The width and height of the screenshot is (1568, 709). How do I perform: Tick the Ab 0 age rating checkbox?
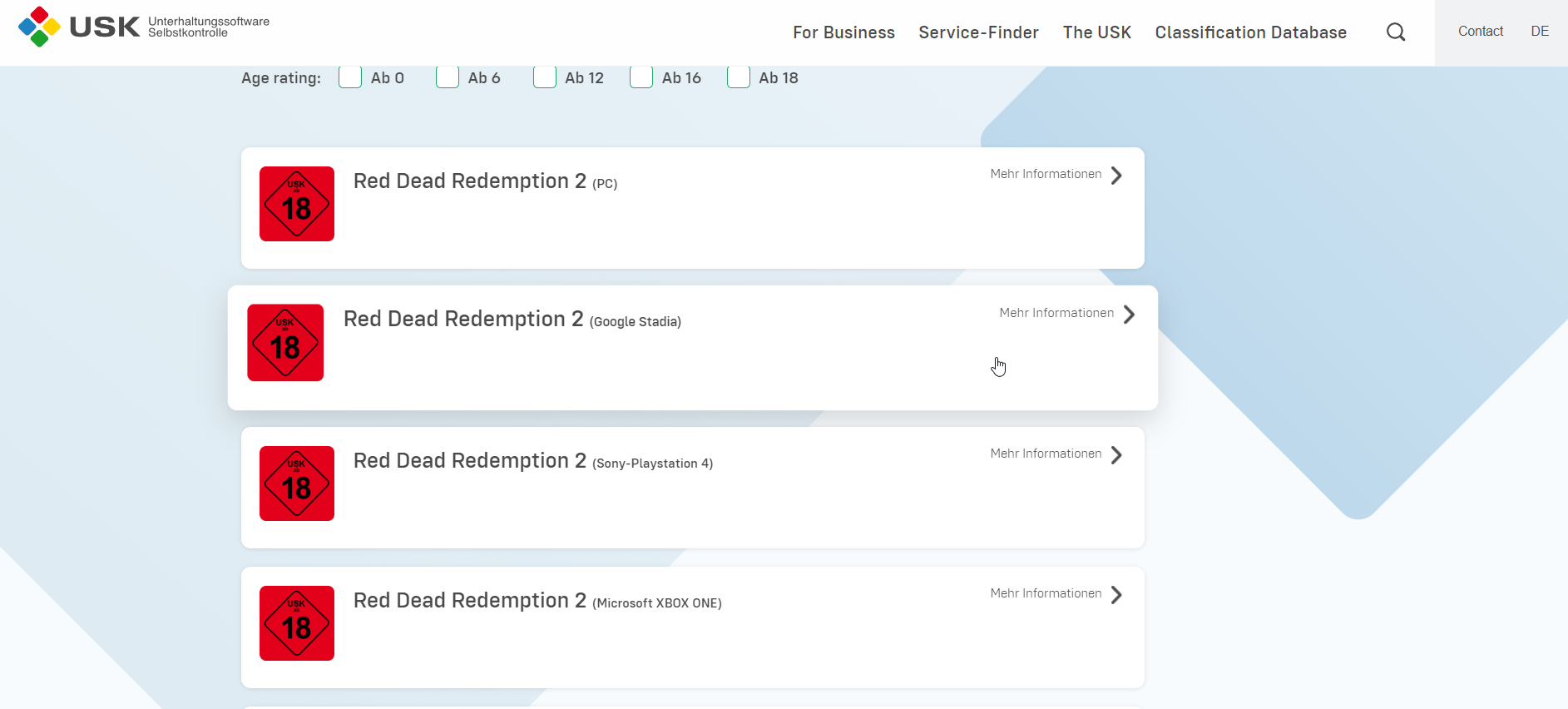tap(350, 77)
